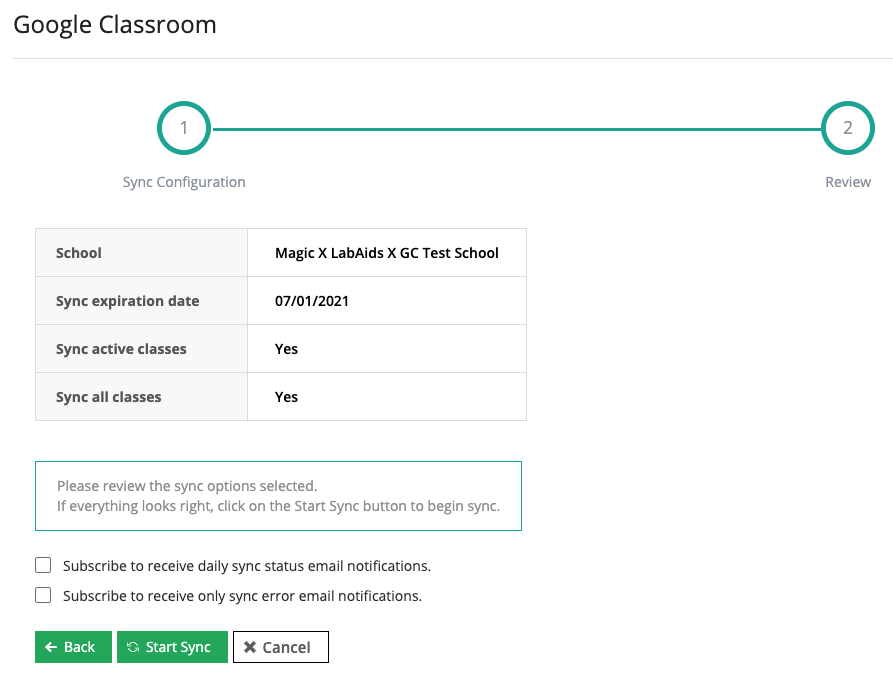The image size is (893, 683).
Task: Click the X icon on Cancel
Action: [250, 647]
